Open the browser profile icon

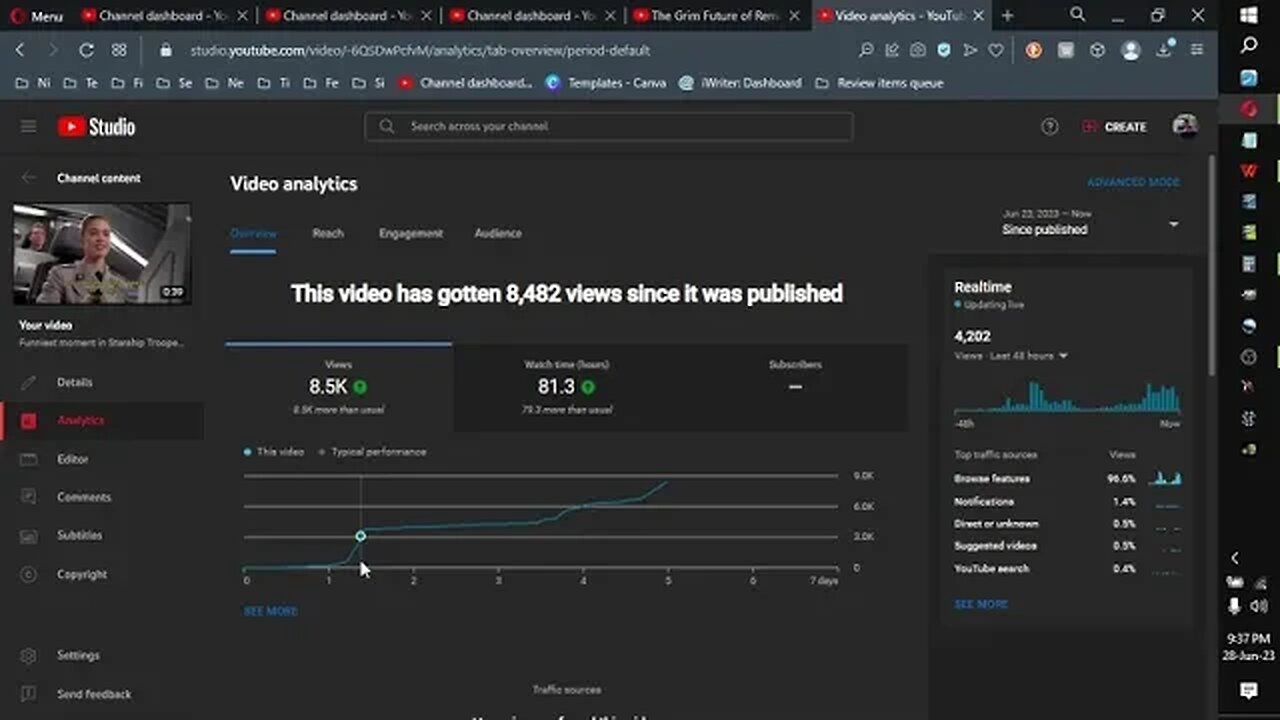tap(1131, 50)
